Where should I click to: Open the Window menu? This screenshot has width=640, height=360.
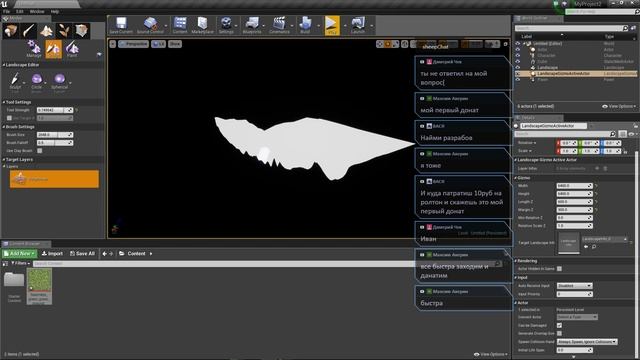(37, 11)
